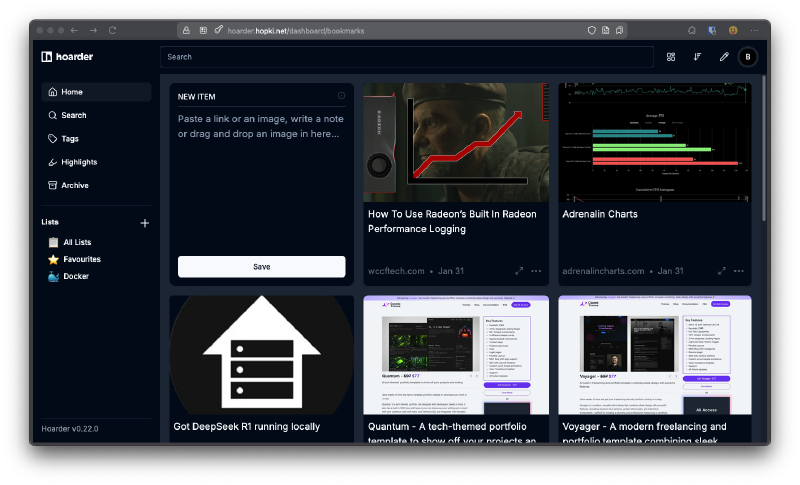This screenshot has width=800, height=485.
Task: Click info icon in New Item card
Action: (341, 96)
